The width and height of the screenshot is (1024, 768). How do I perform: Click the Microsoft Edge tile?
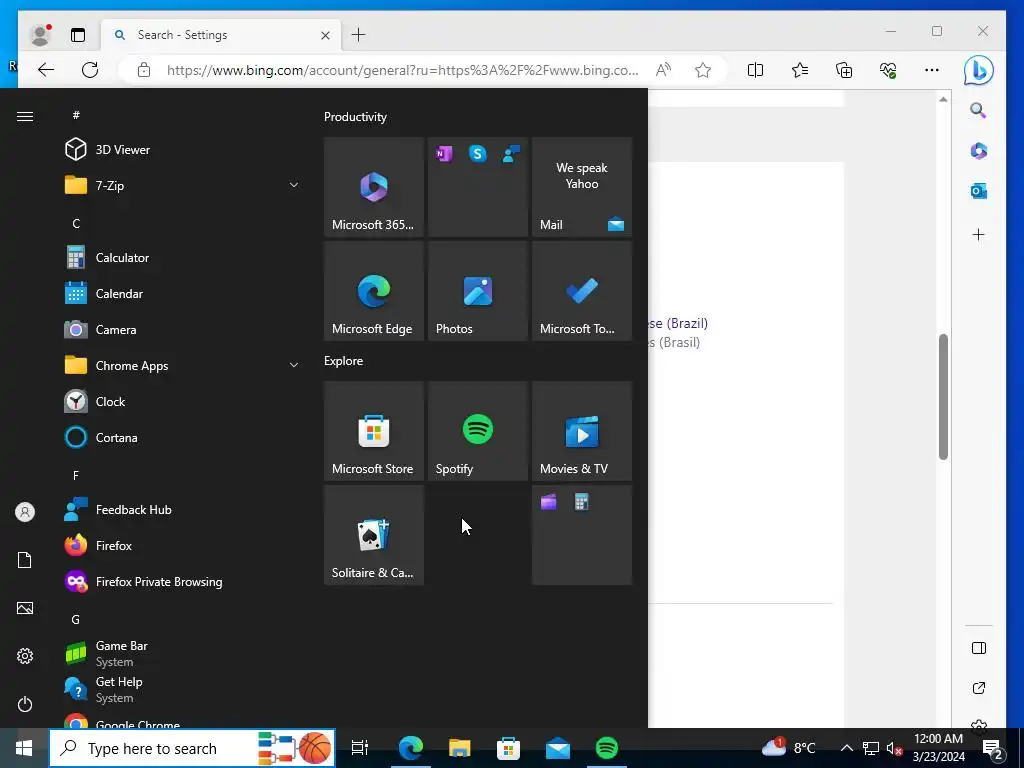click(x=374, y=291)
